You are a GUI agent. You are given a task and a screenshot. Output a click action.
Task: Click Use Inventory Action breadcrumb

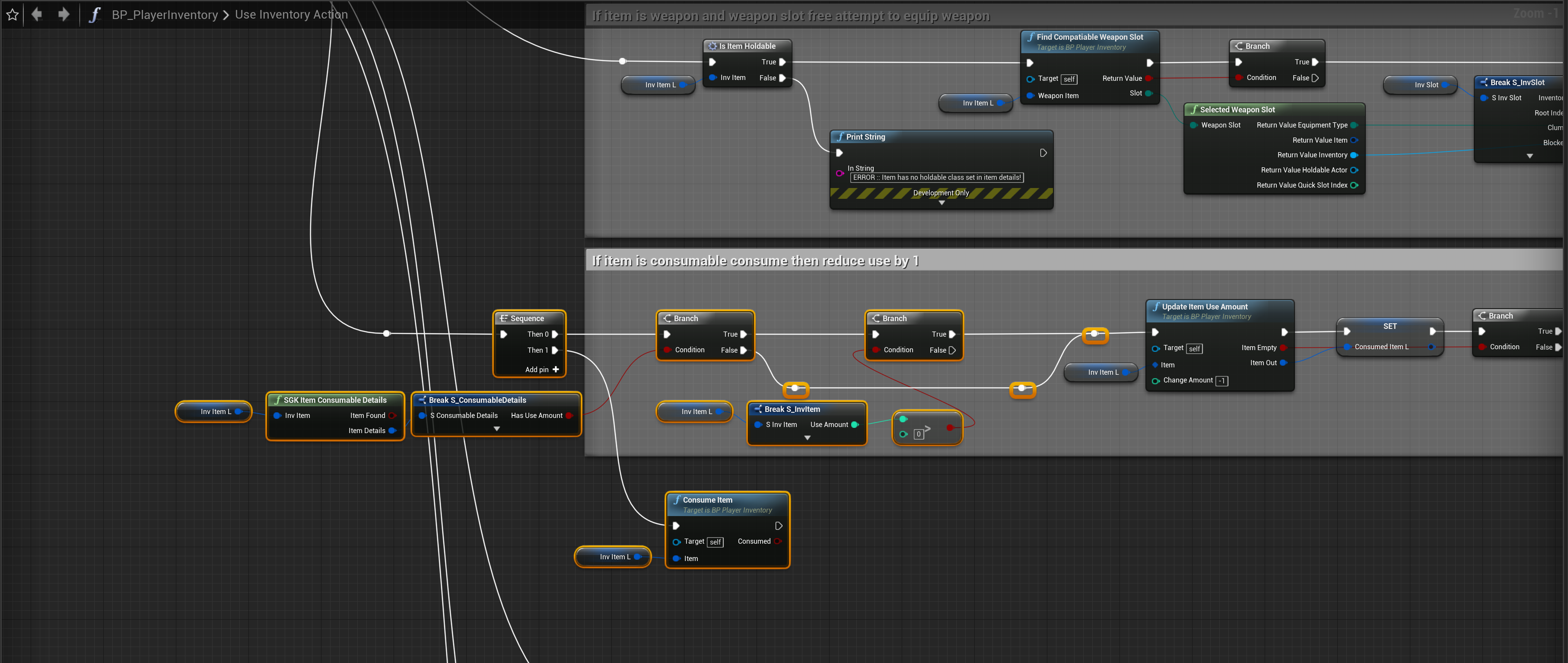pyautogui.click(x=291, y=15)
